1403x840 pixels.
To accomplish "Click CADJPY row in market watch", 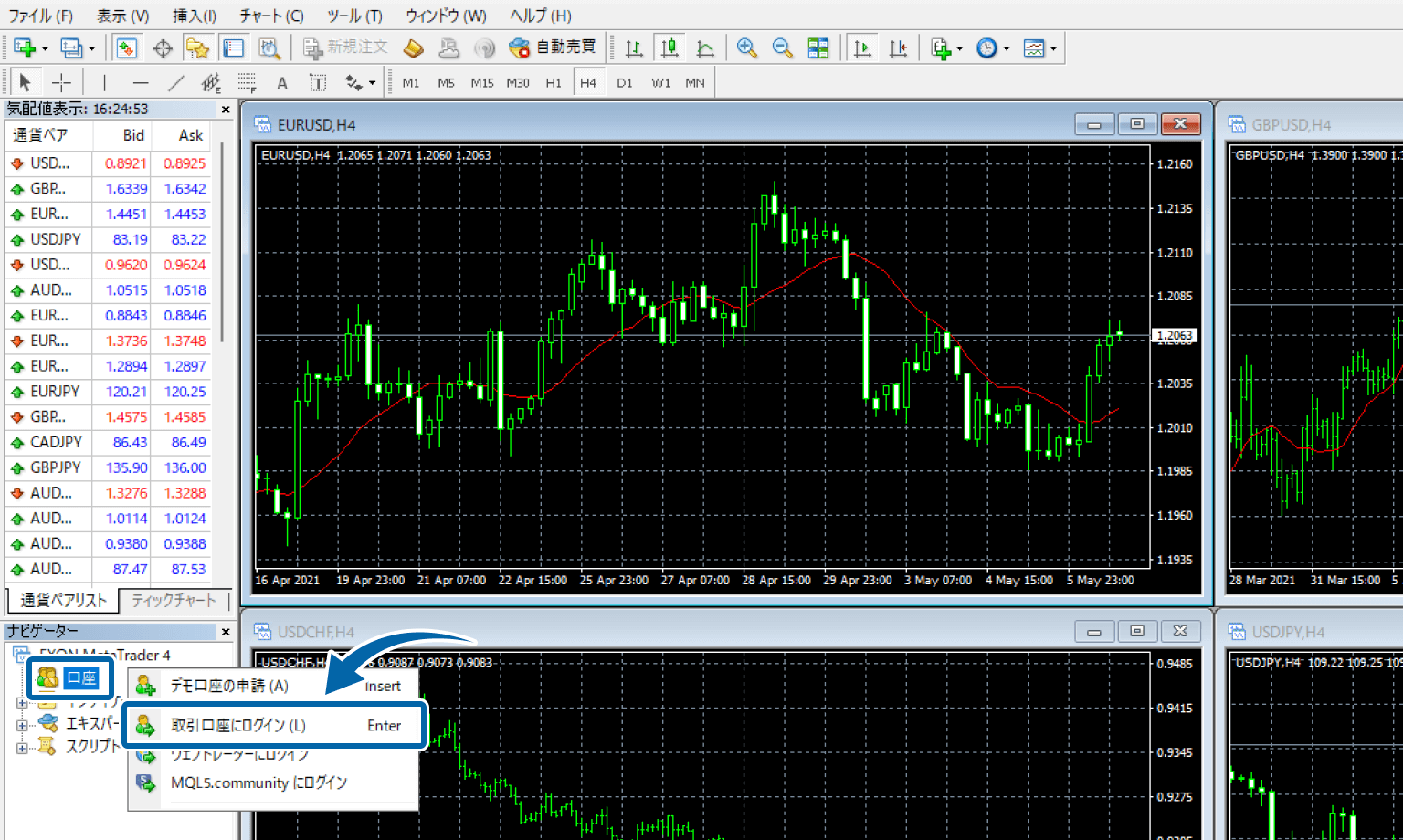I will [108, 442].
